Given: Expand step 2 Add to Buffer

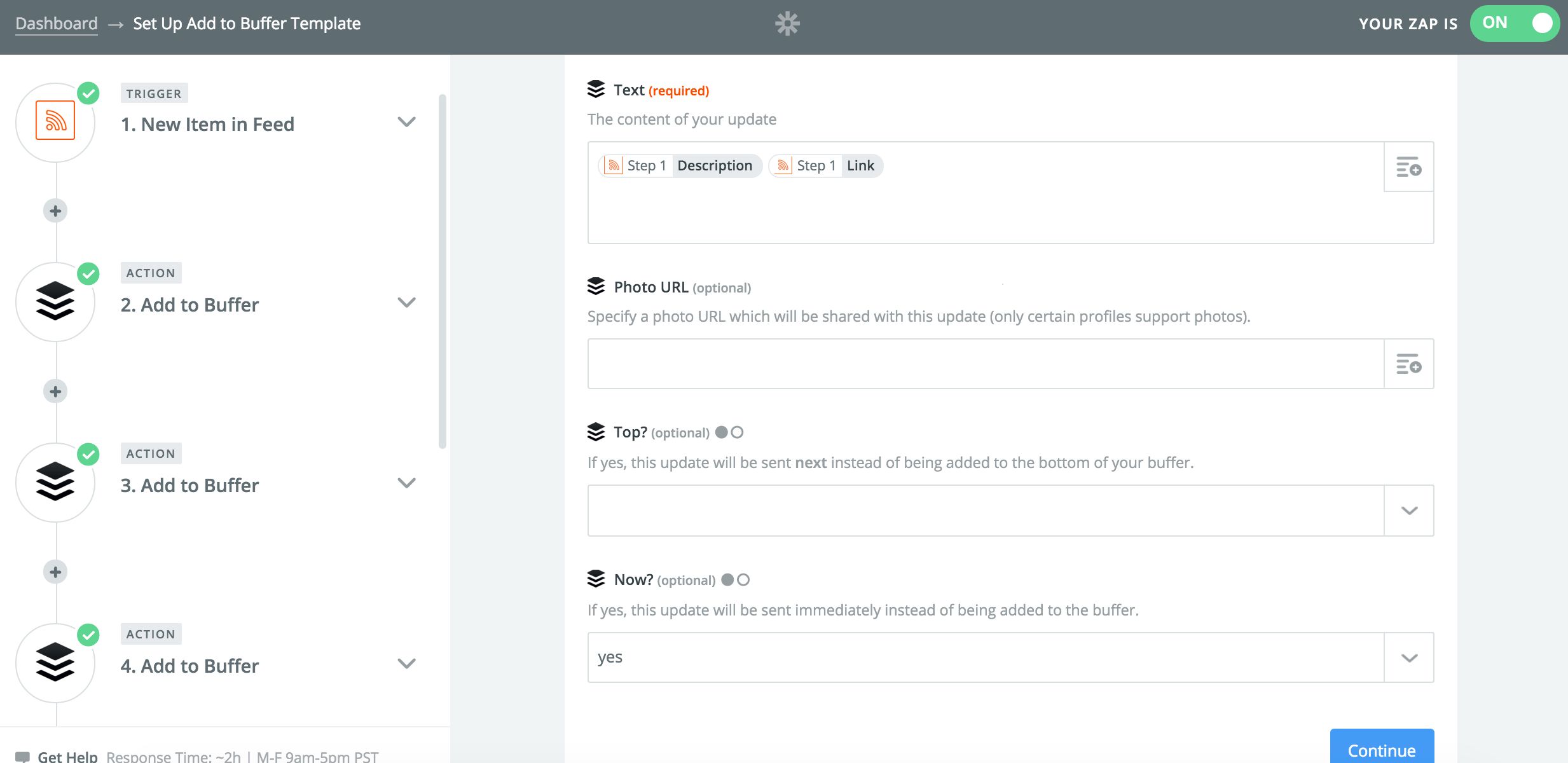Looking at the screenshot, I should pyautogui.click(x=406, y=302).
